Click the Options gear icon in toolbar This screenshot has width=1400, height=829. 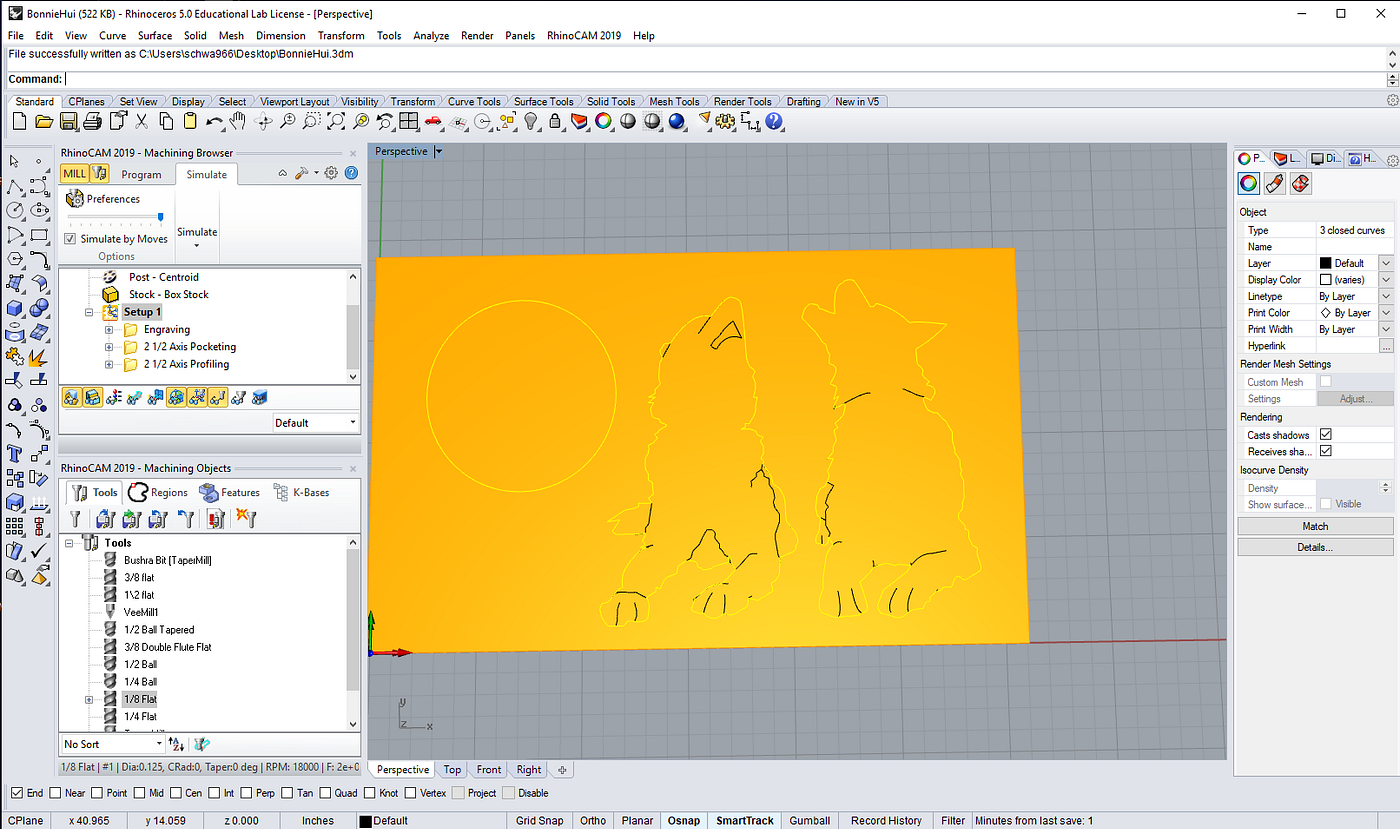click(725, 121)
